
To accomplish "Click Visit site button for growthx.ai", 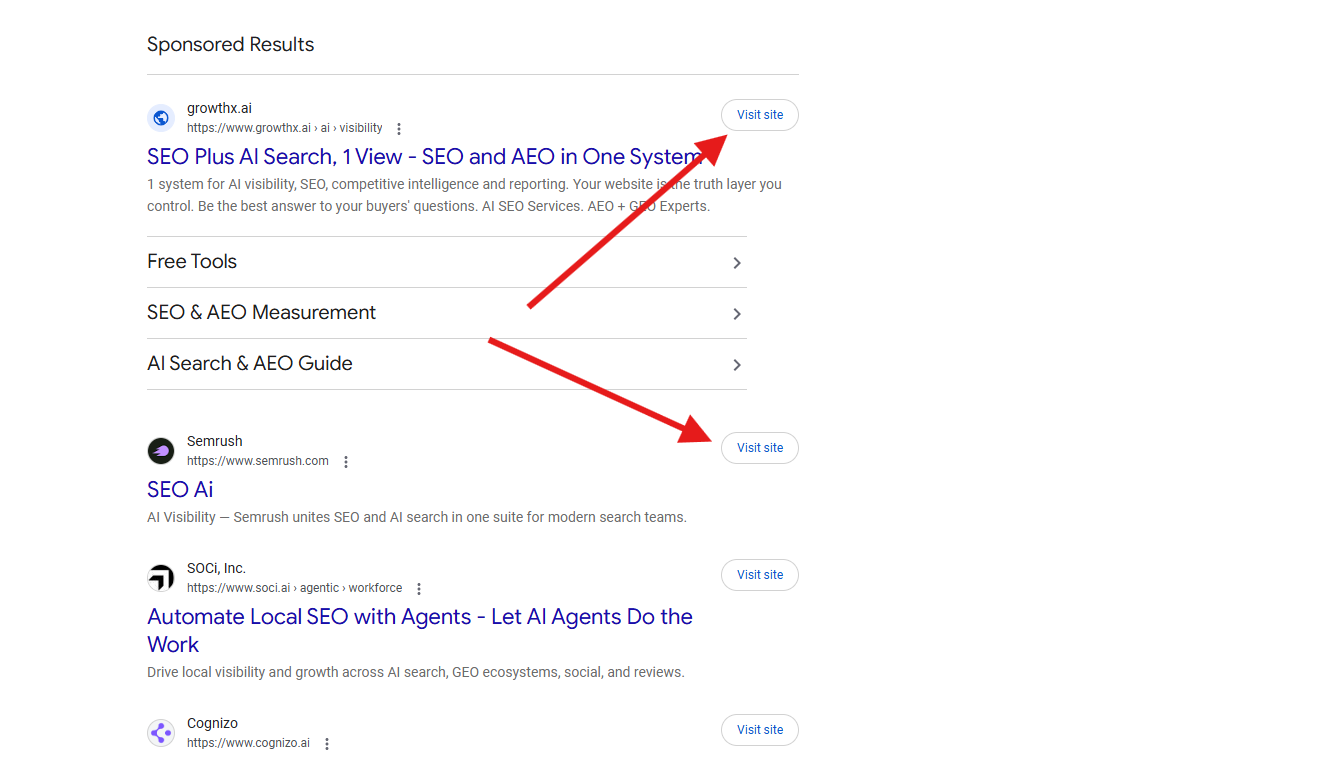I will (760, 115).
